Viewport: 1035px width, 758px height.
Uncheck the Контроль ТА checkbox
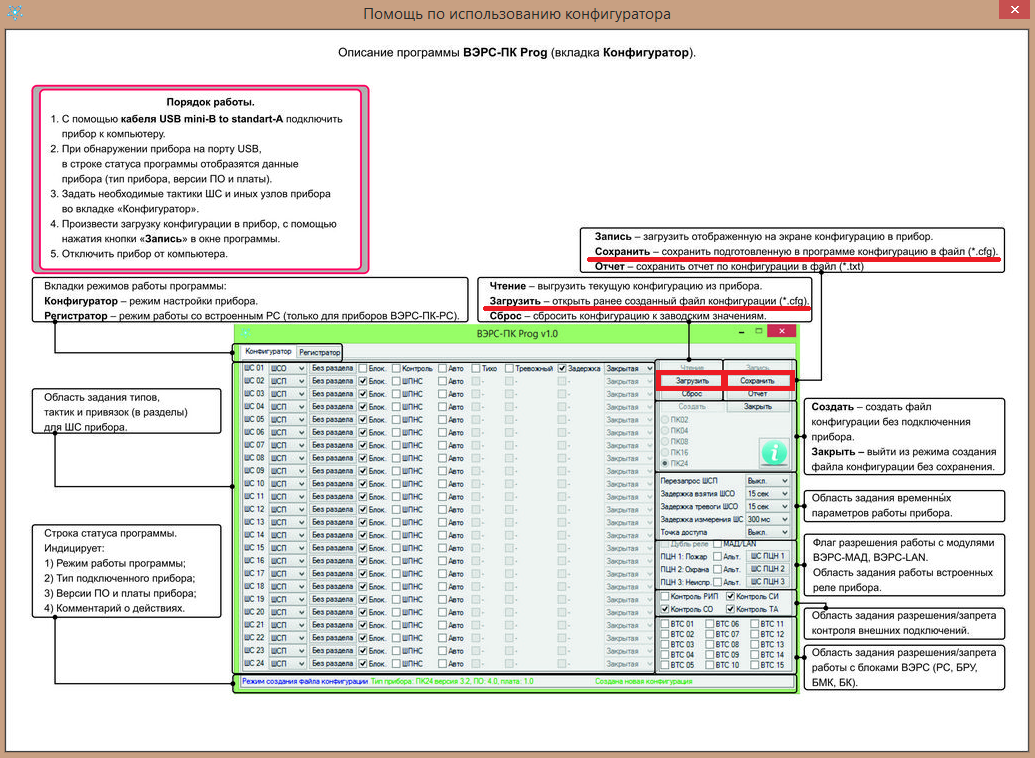click(730, 609)
